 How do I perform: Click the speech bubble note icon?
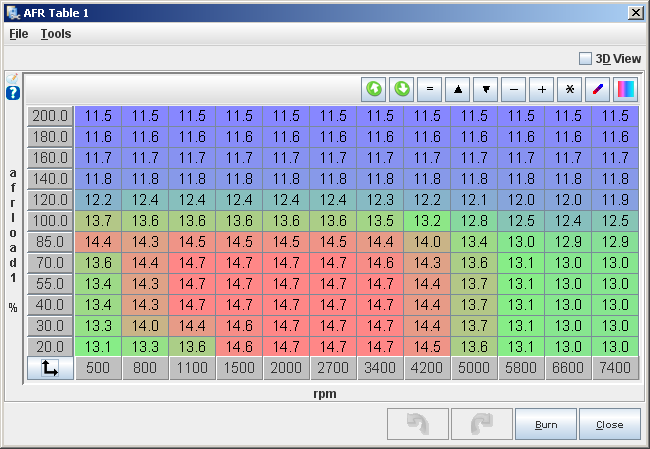click(13, 78)
